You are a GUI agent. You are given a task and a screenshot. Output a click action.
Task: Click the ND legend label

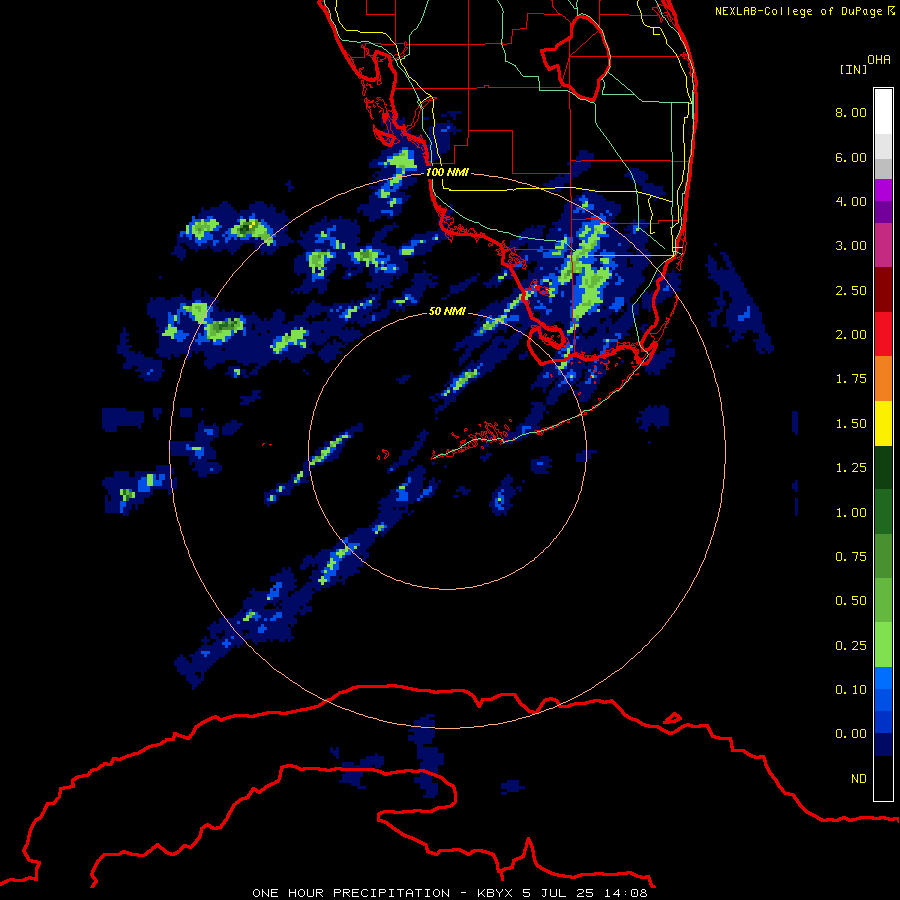tap(859, 779)
